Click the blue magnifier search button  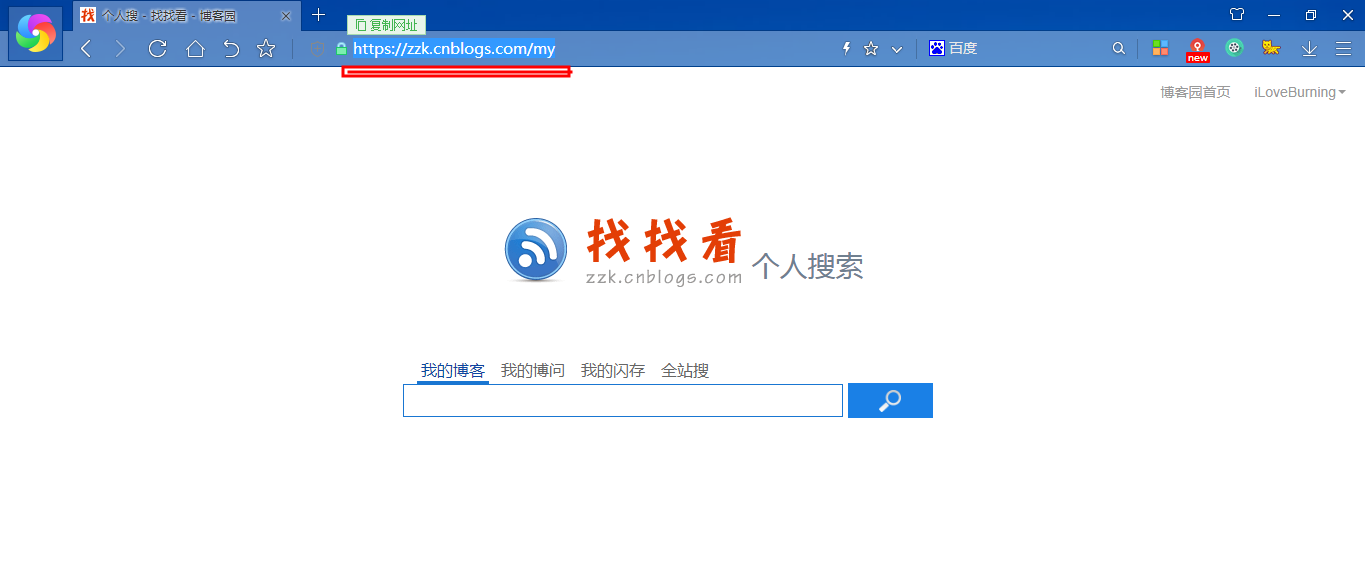point(890,400)
